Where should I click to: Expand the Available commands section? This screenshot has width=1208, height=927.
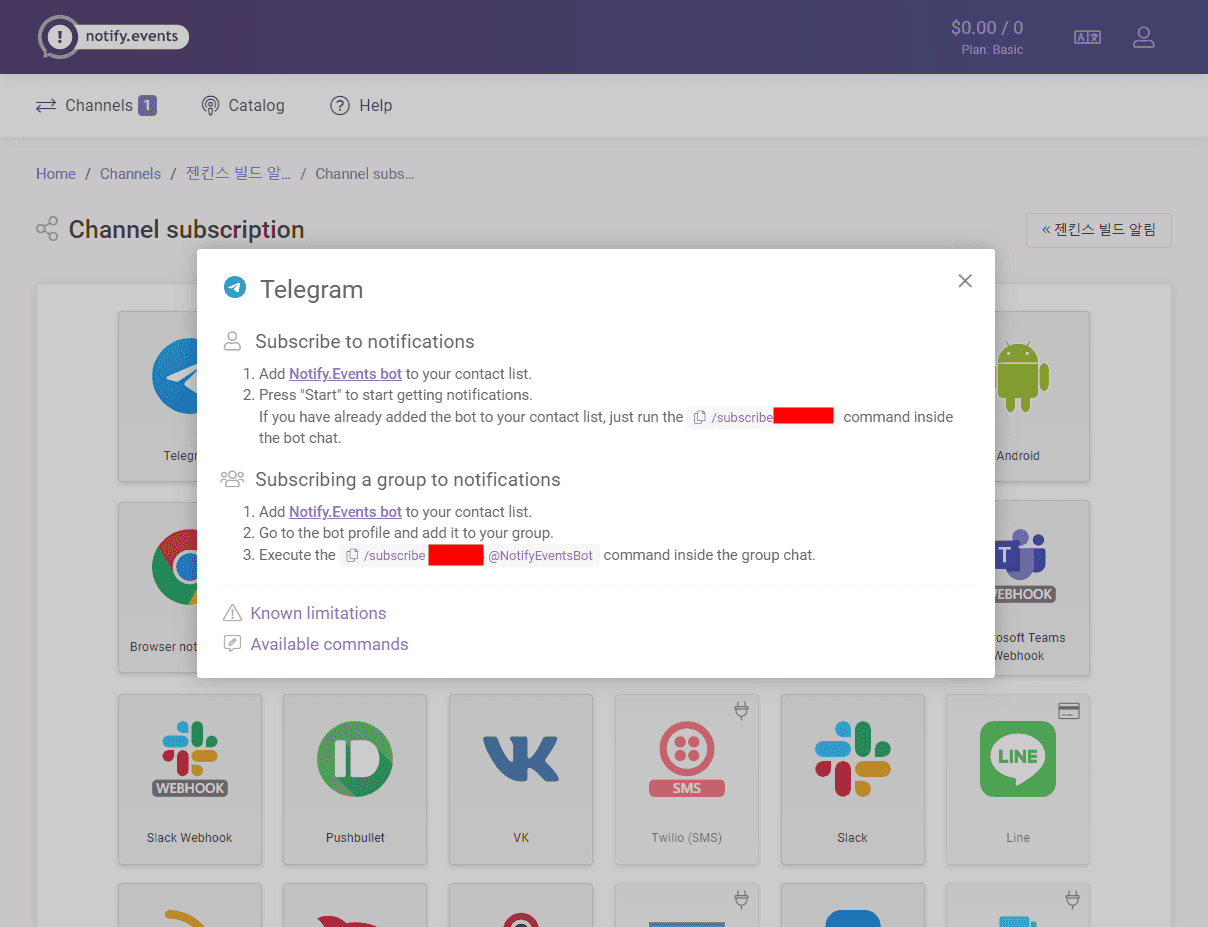(x=329, y=644)
